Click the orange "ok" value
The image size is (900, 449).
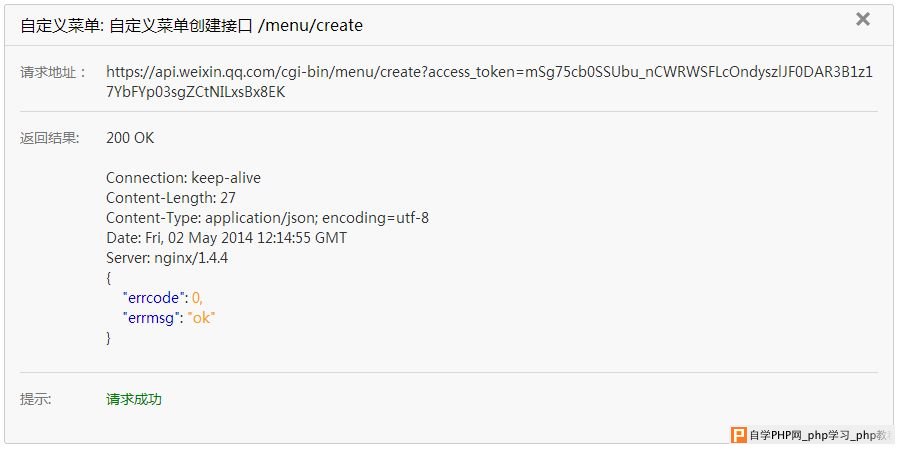click(201, 318)
